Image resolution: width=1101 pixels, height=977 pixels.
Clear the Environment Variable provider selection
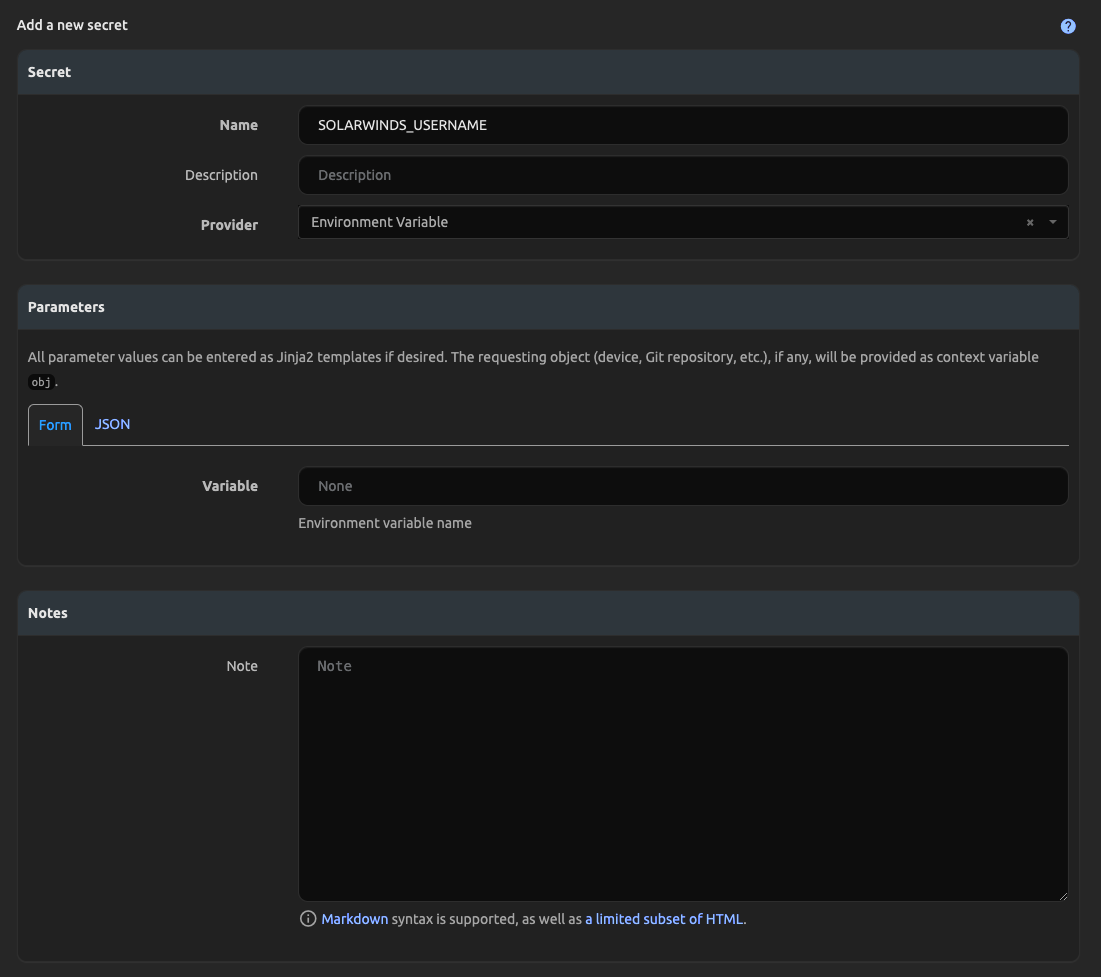(x=1030, y=223)
